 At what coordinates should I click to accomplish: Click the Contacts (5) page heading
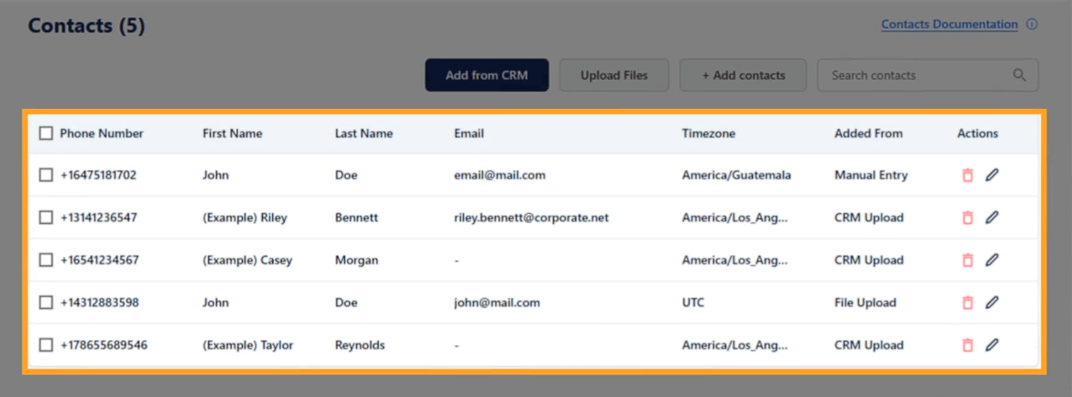pyautogui.click(x=86, y=26)
